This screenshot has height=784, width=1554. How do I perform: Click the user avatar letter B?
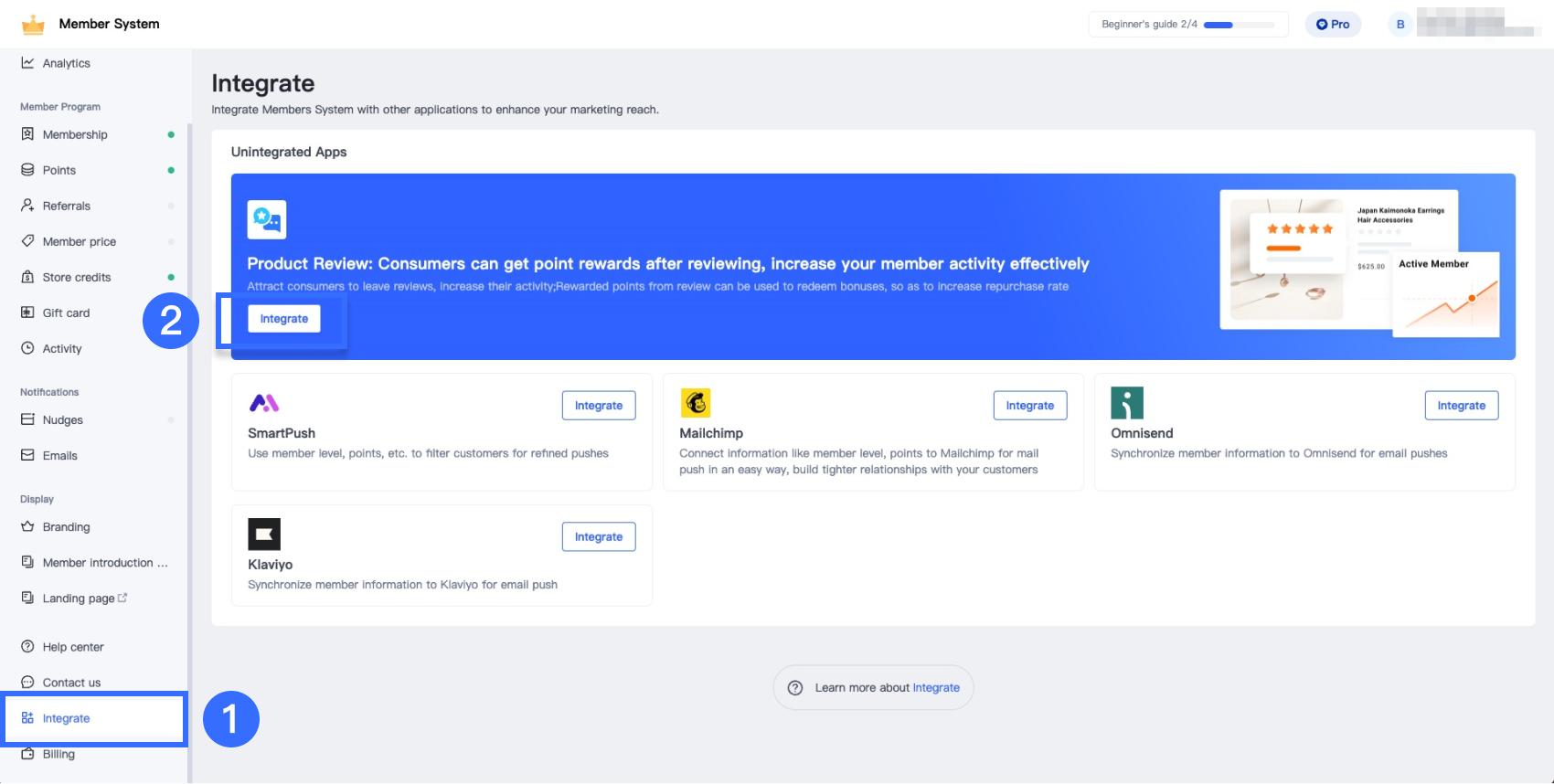[x=1400, y=25]
